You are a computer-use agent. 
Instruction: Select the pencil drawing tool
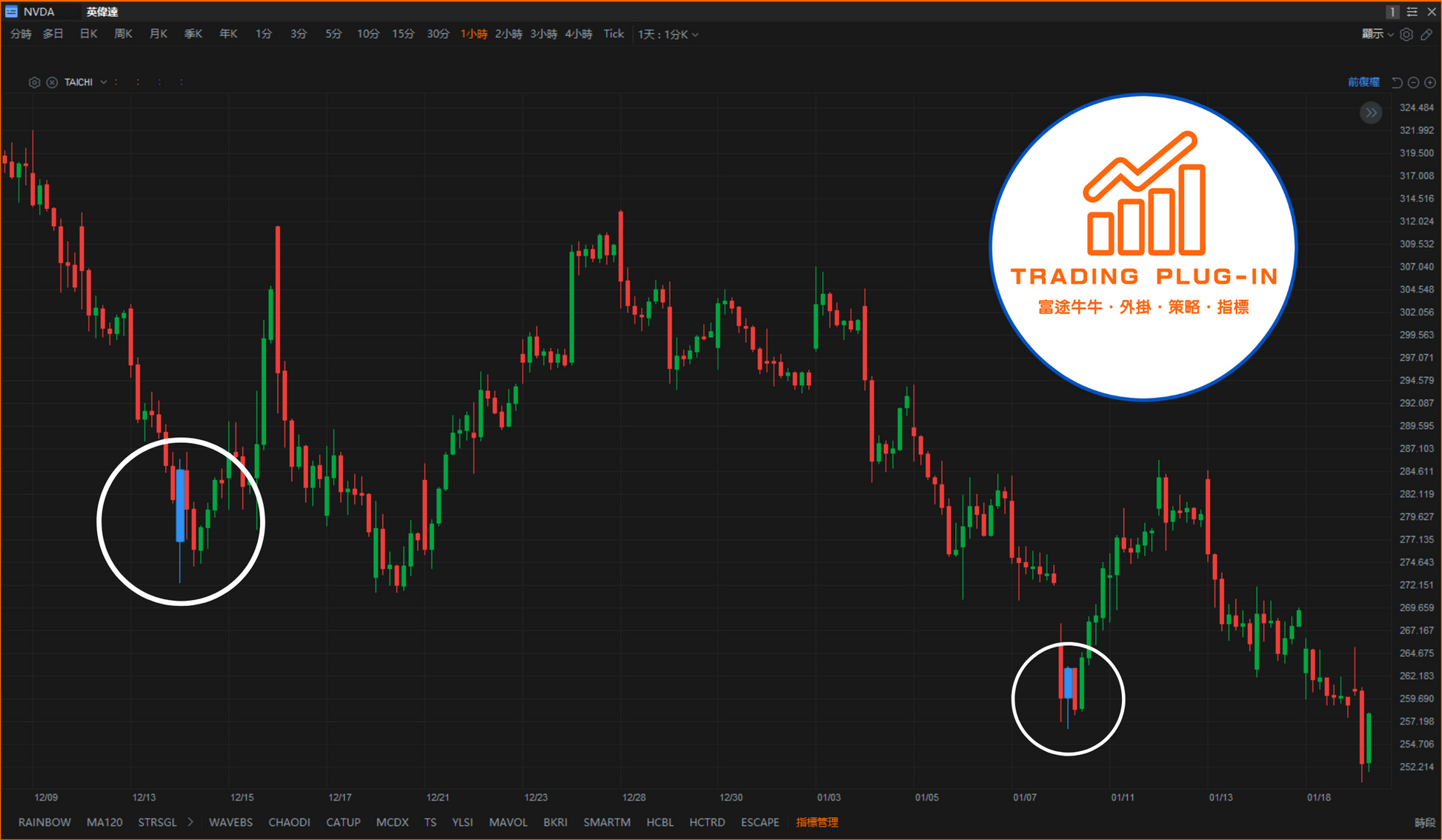pyautogui.click(x=1426, y=34)
